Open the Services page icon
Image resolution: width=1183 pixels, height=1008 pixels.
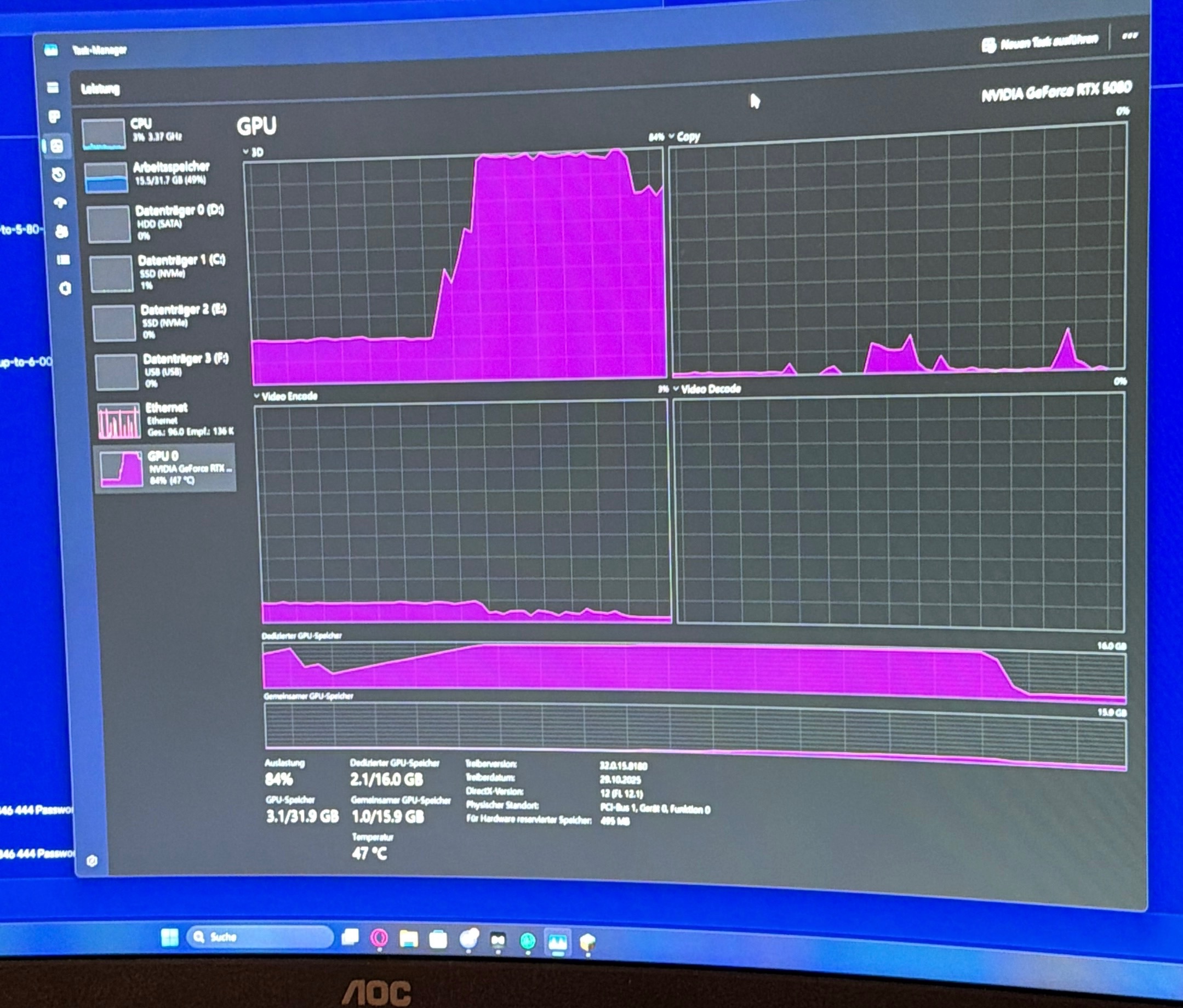point(65,288)
